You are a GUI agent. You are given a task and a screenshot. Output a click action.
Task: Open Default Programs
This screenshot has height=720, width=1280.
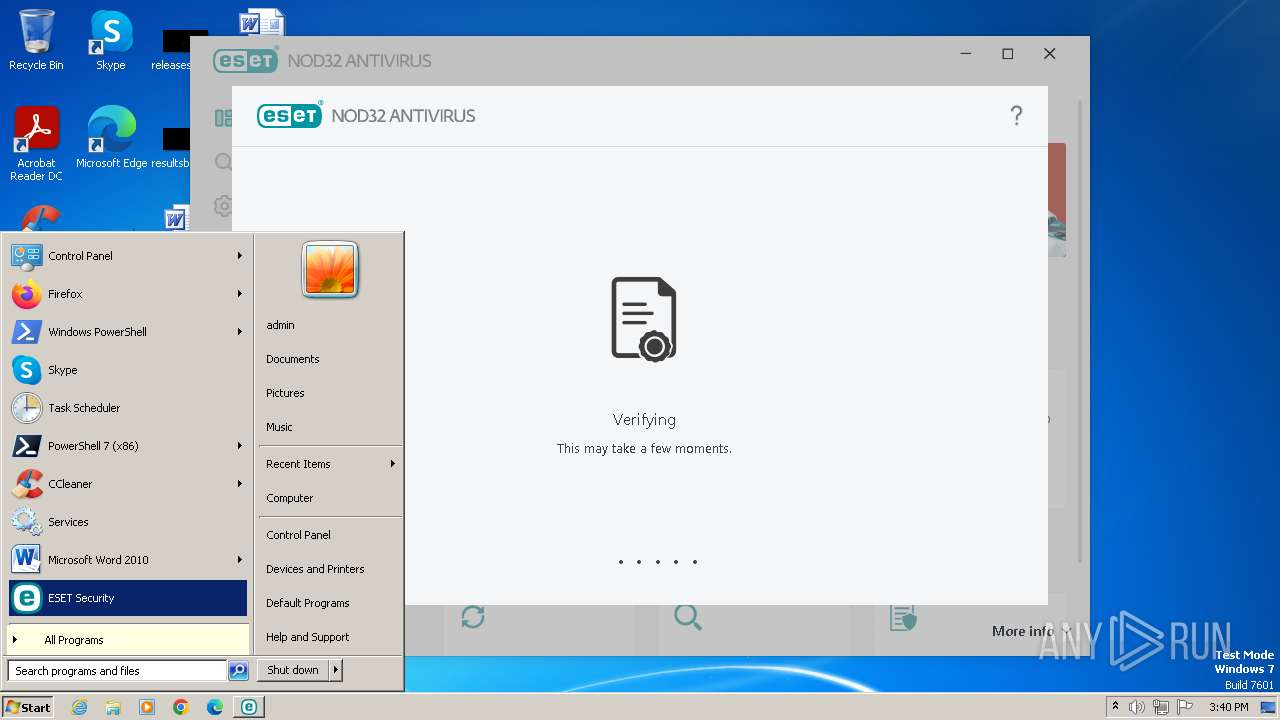pyautogui.click(x=330, y=603)
